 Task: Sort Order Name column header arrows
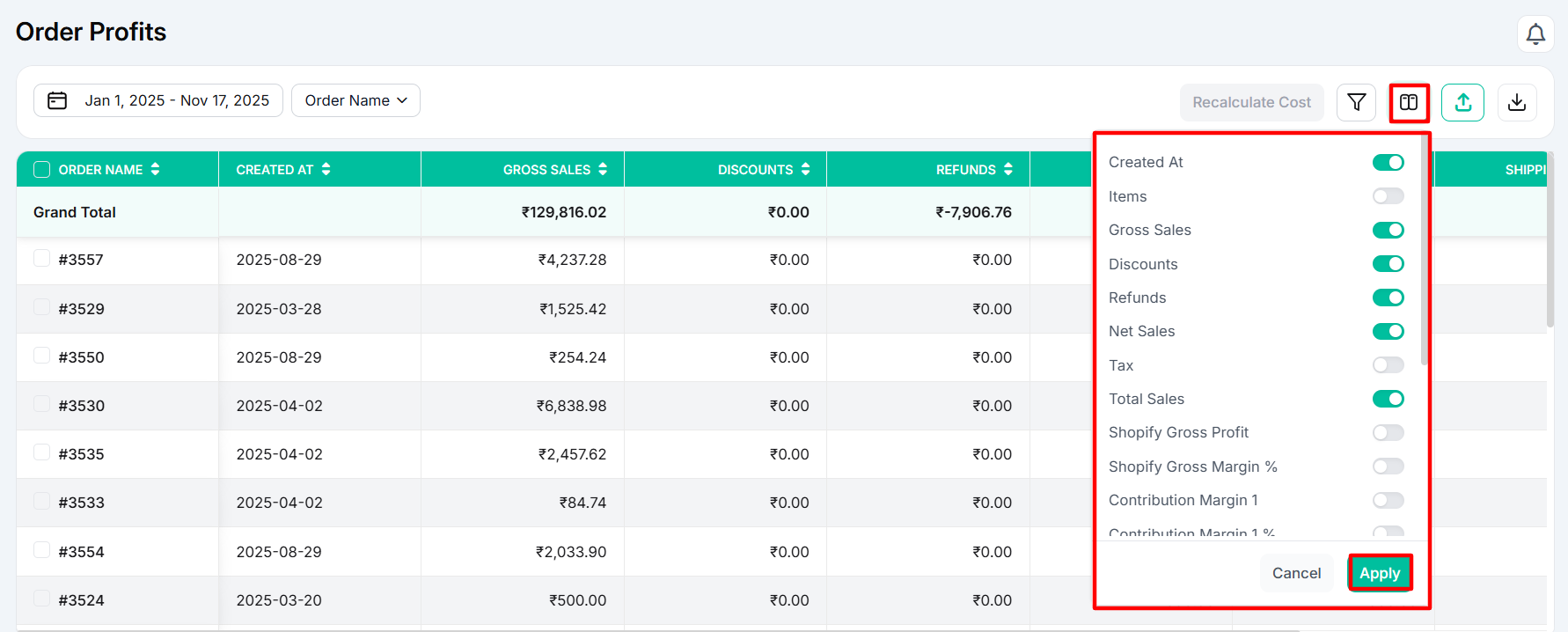155,169
